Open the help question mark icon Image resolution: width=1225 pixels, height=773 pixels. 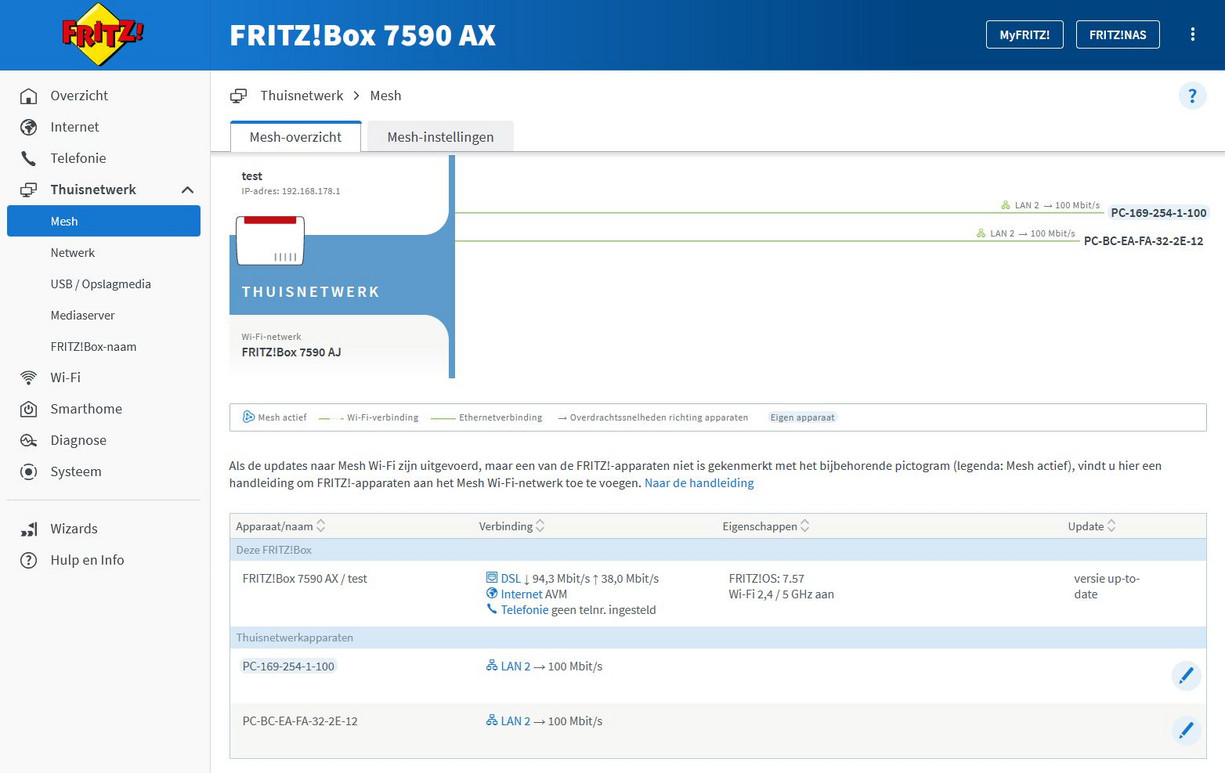pos(1191,96)
